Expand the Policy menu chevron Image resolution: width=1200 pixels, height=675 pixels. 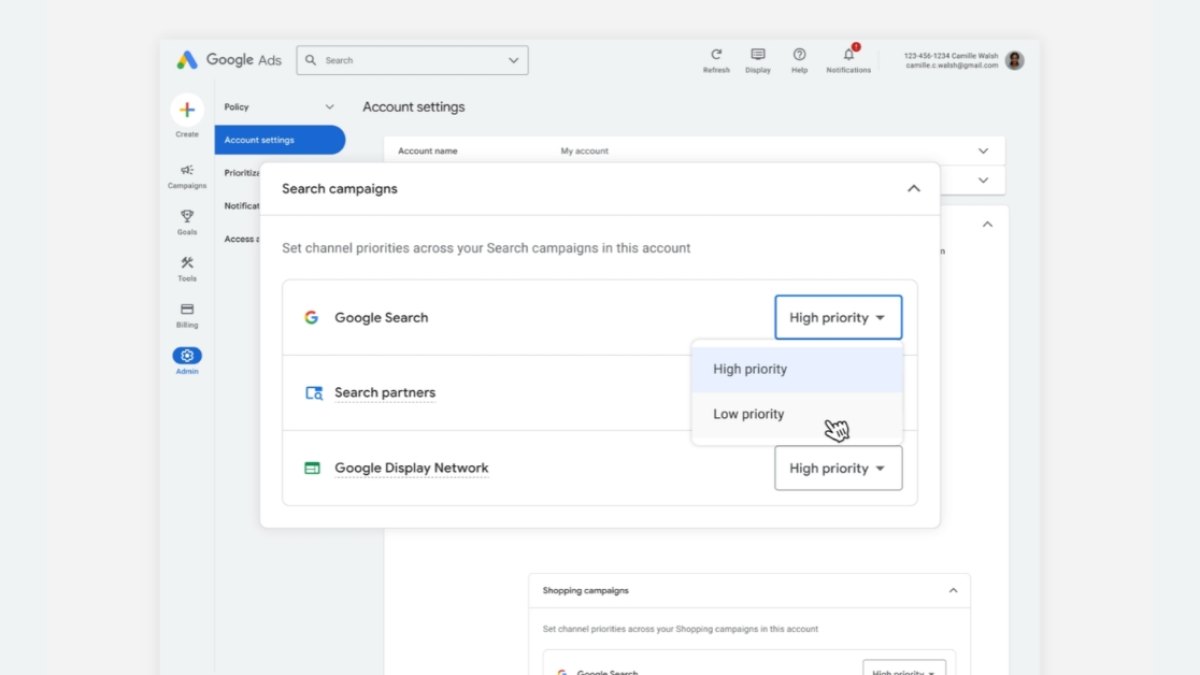pos(330,107)
